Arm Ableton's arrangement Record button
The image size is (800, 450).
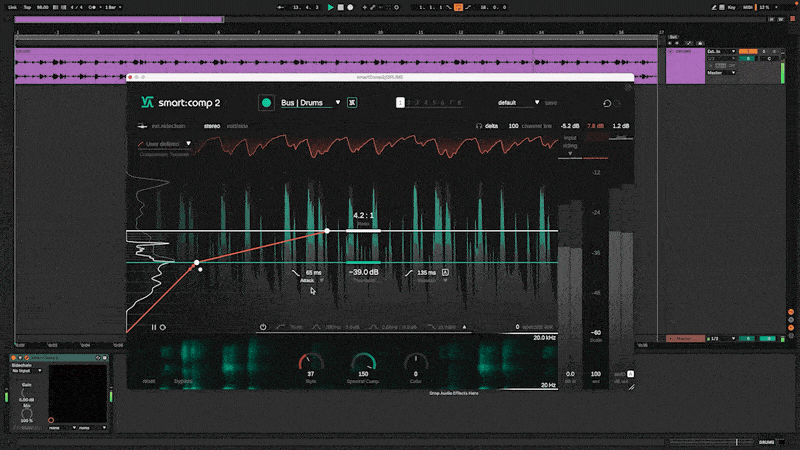(x=350, y=7)
